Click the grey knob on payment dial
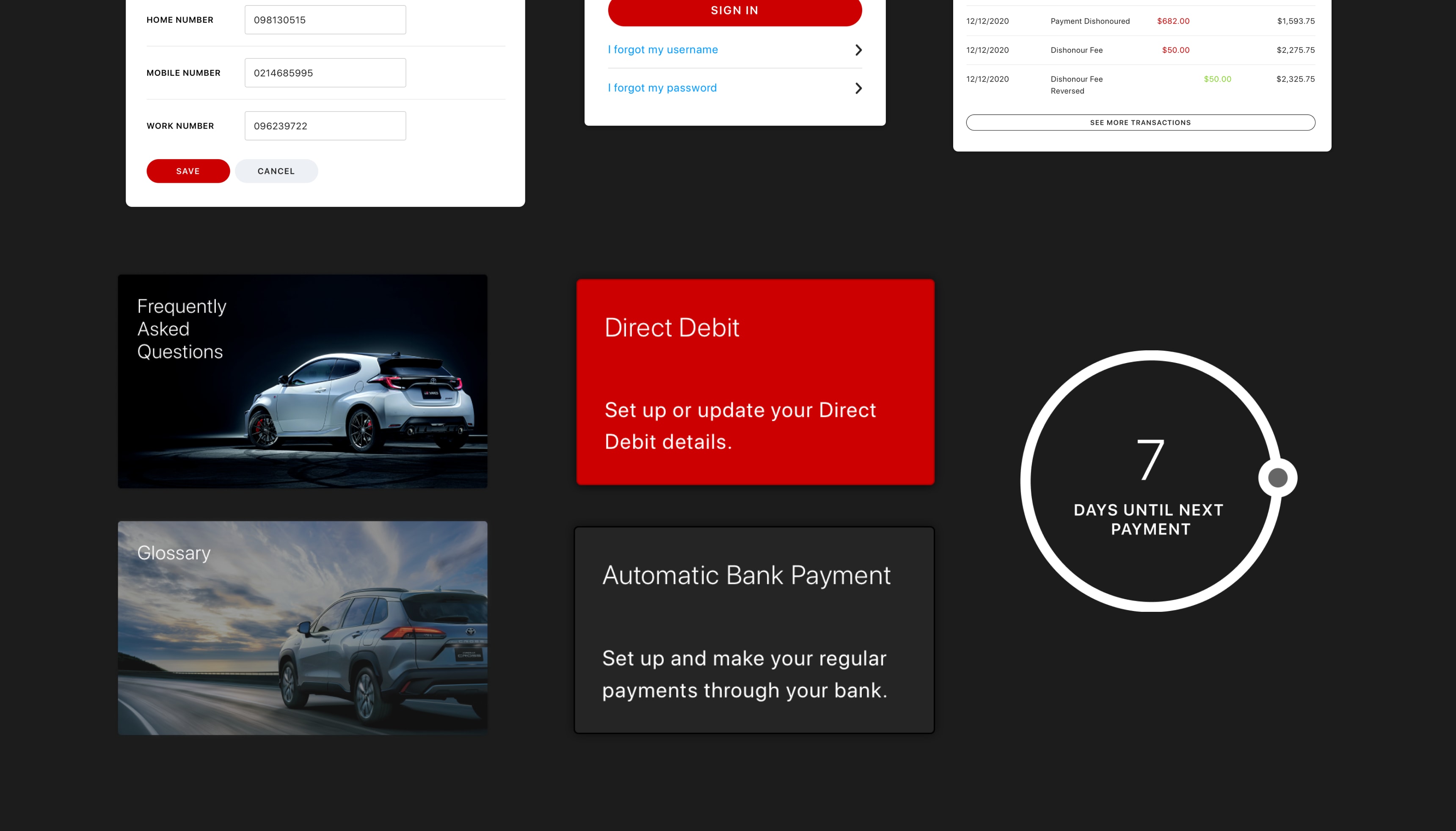The image size is (1456, 831). tap(1277, 478)
